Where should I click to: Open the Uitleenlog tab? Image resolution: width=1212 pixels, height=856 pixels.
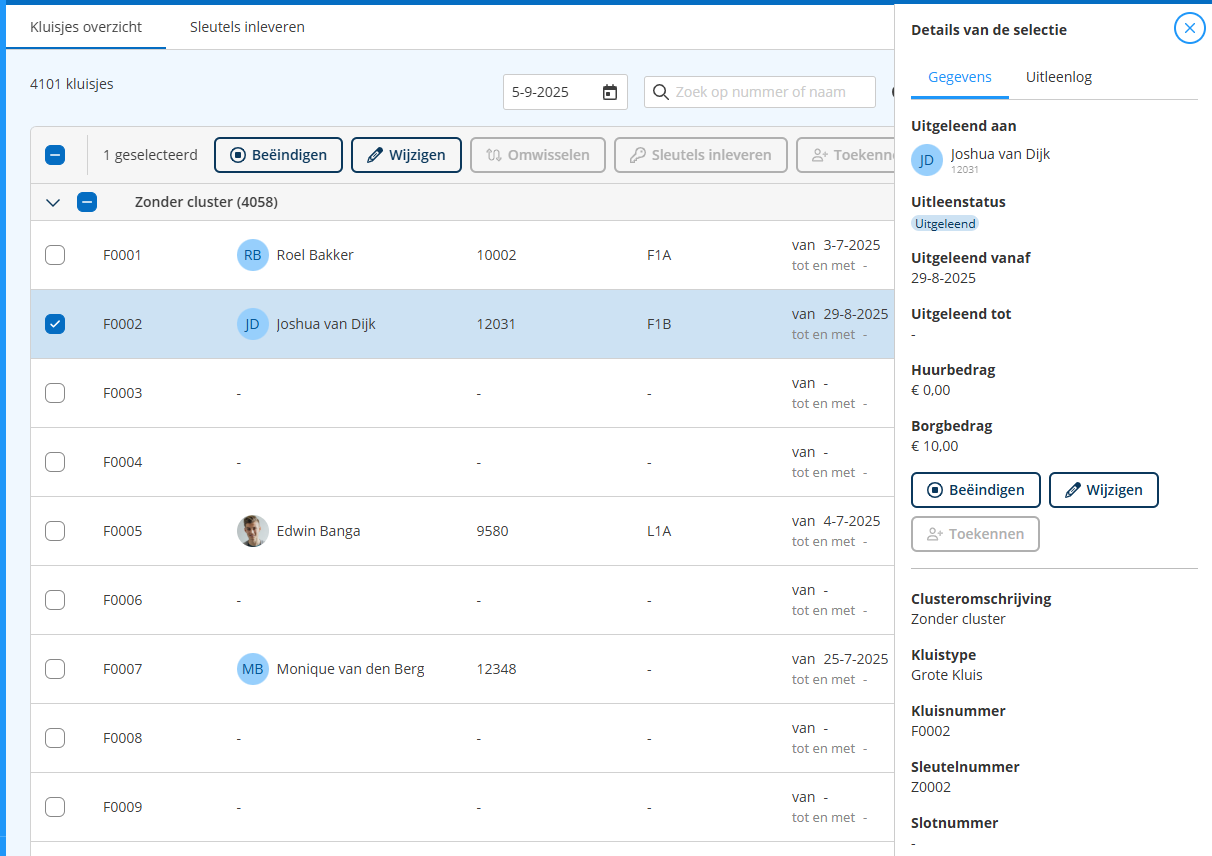click(x=1059, y=77)
